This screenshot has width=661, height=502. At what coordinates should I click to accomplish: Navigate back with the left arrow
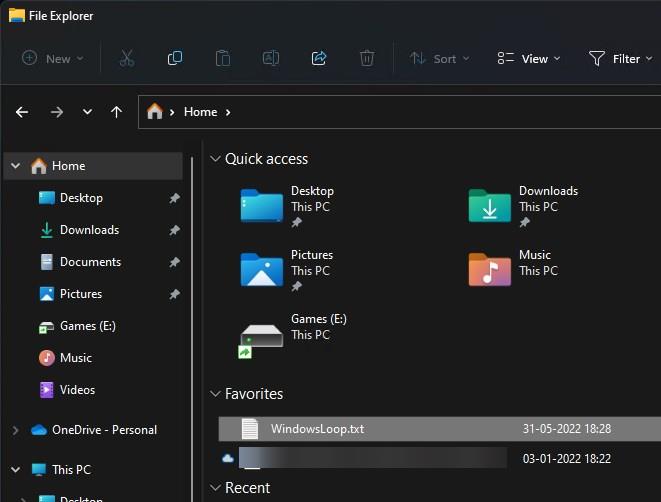click(22, 112)
